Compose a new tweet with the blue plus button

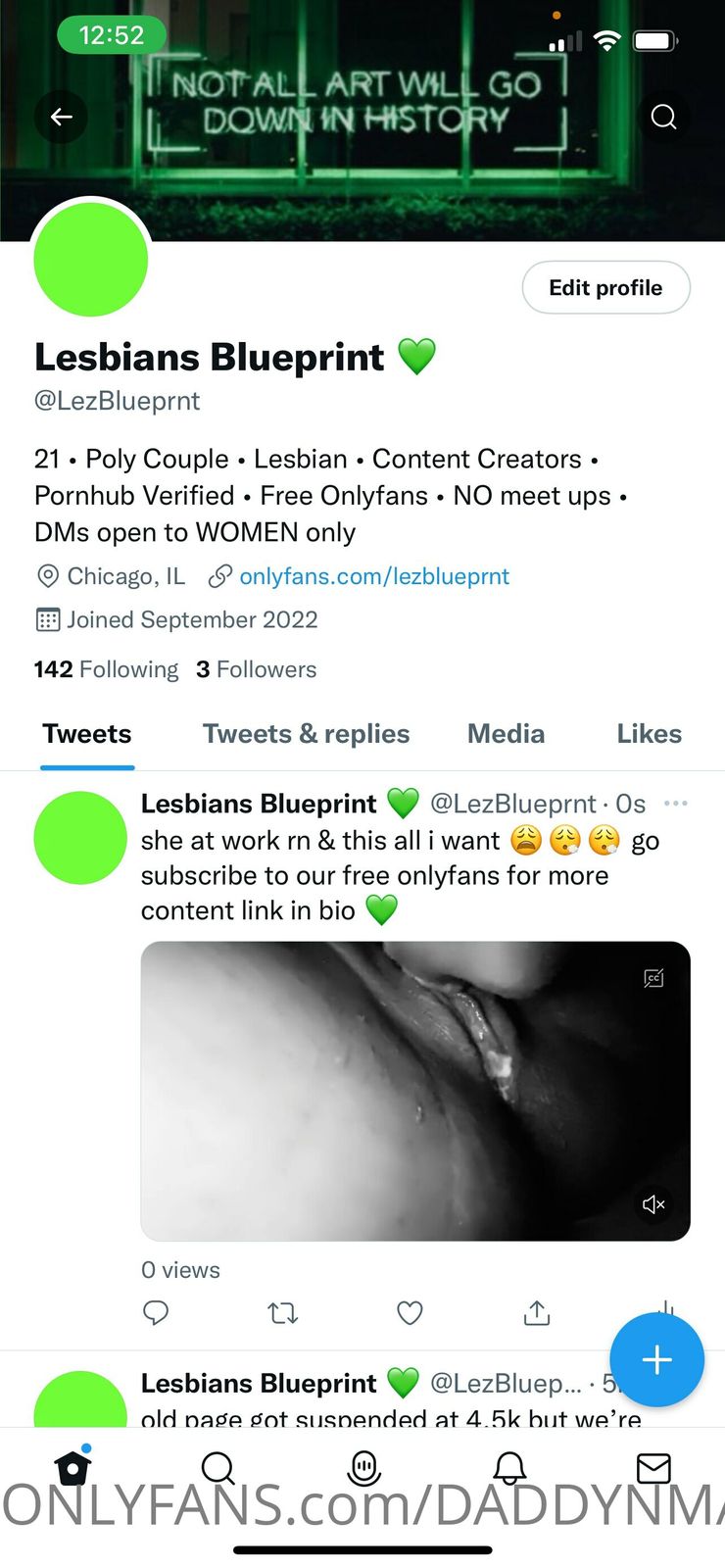656,1360
